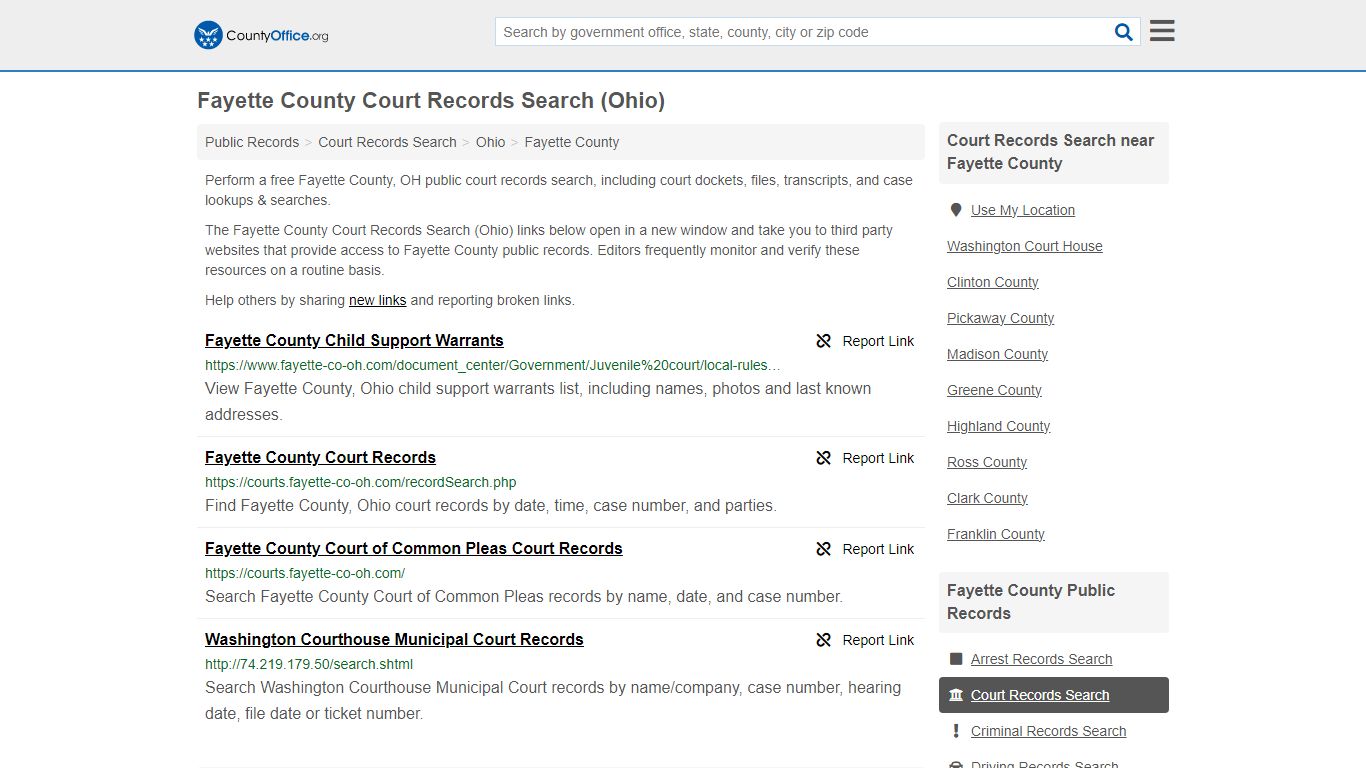The image size is (1366, 768).
Task: Open Highland County link
Action: pyautogui.click(x=998, y=426)
